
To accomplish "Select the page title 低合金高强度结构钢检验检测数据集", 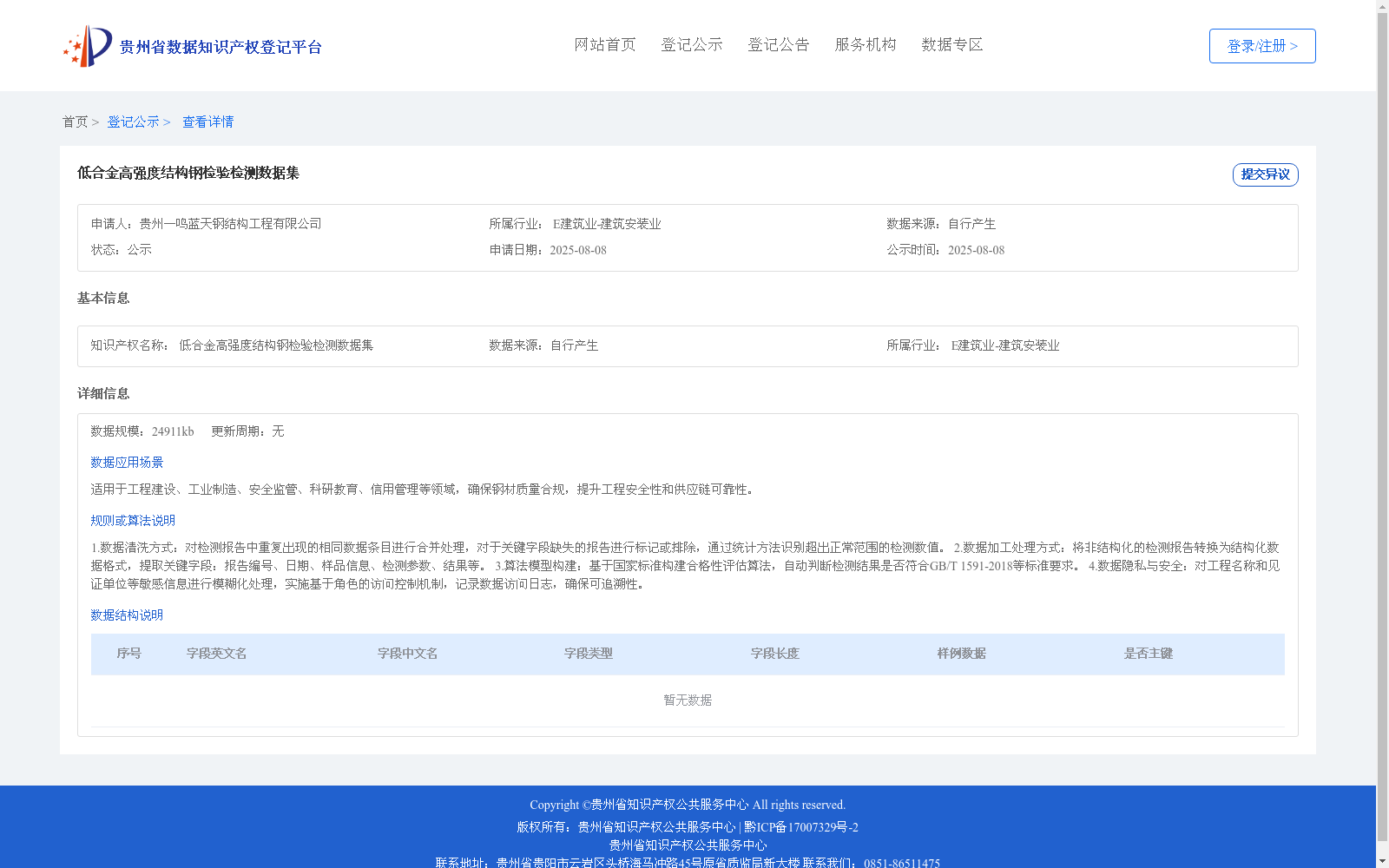I will pos(188,173).
